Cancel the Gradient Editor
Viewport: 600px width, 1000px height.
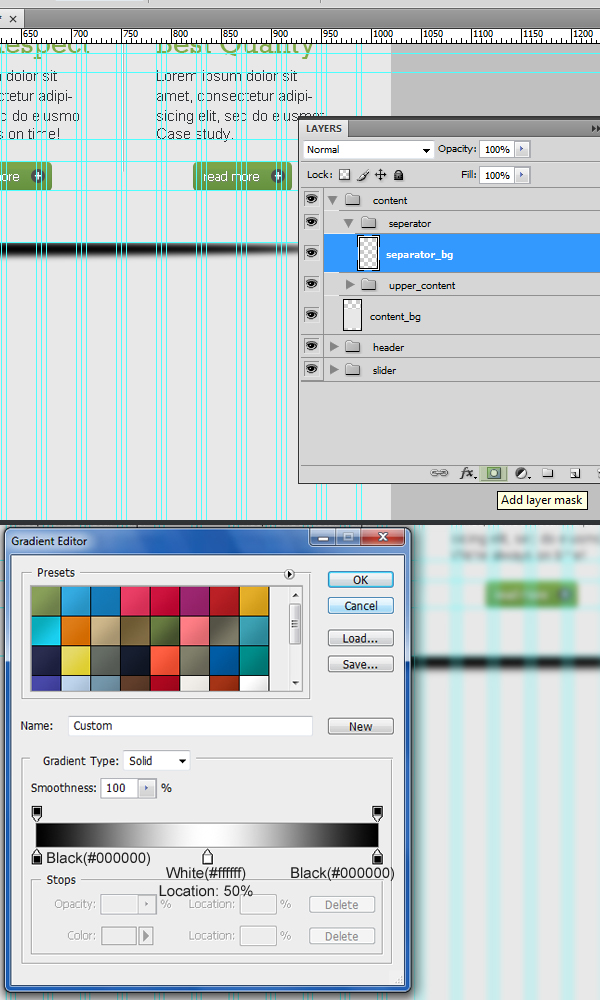tap(360, 606)
